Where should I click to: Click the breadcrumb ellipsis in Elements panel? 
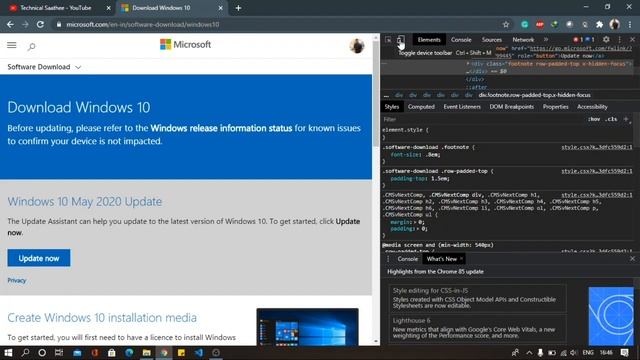[x=386, y=95]
